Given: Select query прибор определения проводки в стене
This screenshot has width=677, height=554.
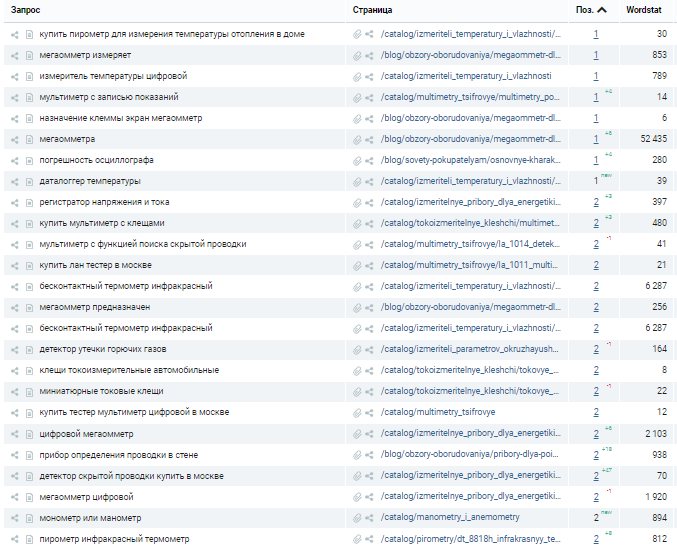Looking at the screenshot, I should pyautogui.click(x=119, y=455).
